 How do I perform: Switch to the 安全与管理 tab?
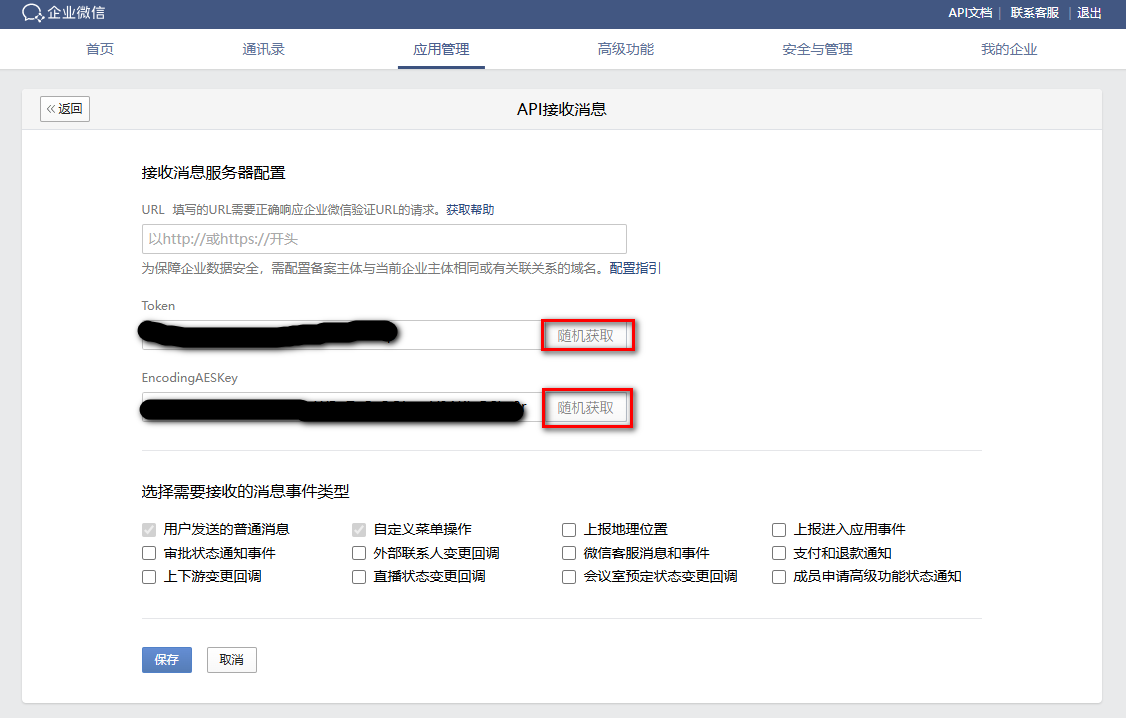(815, 48)
